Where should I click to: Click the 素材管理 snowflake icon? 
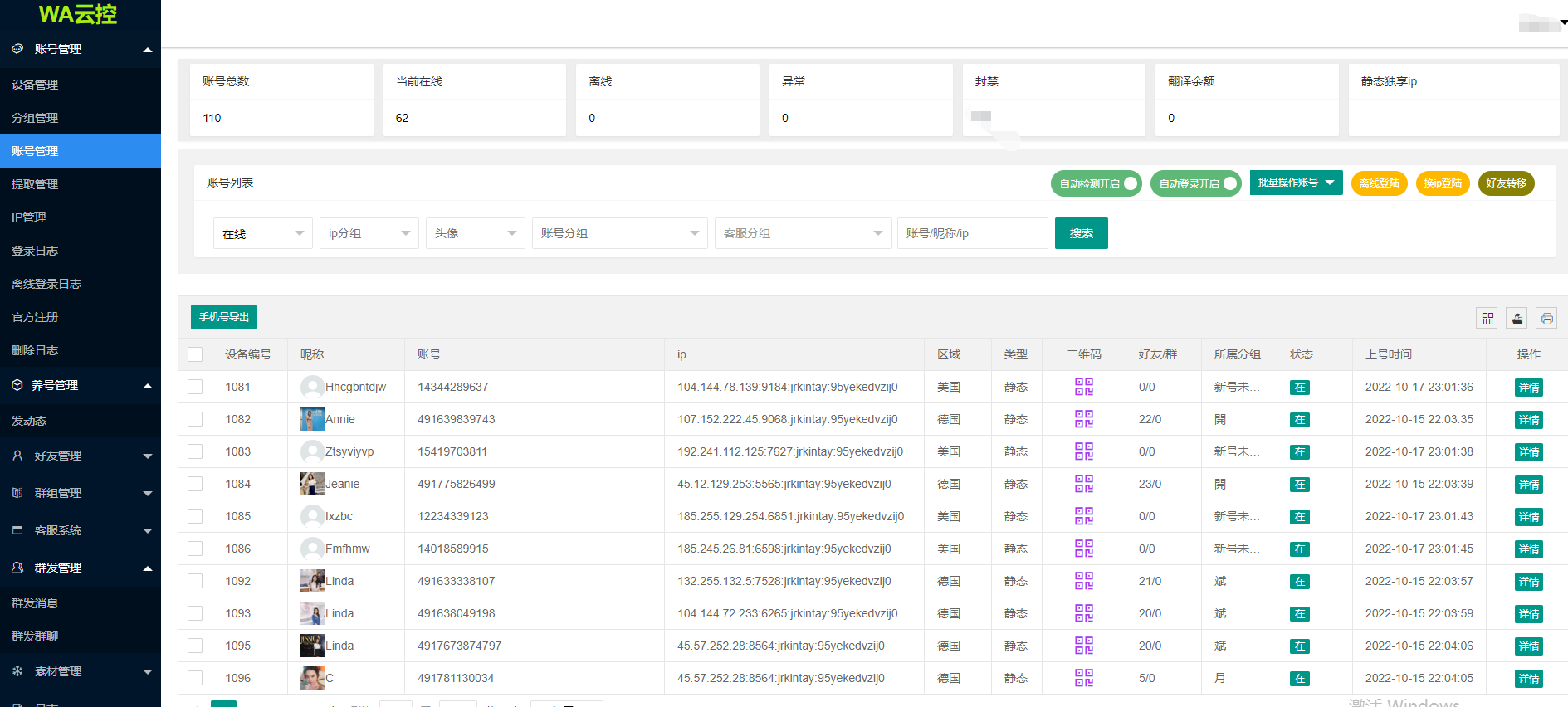[x=17, y=671]
